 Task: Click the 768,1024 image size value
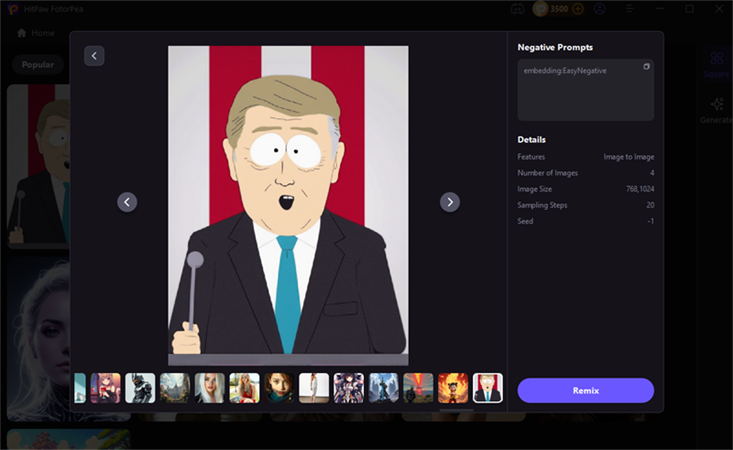pos(640,189)
